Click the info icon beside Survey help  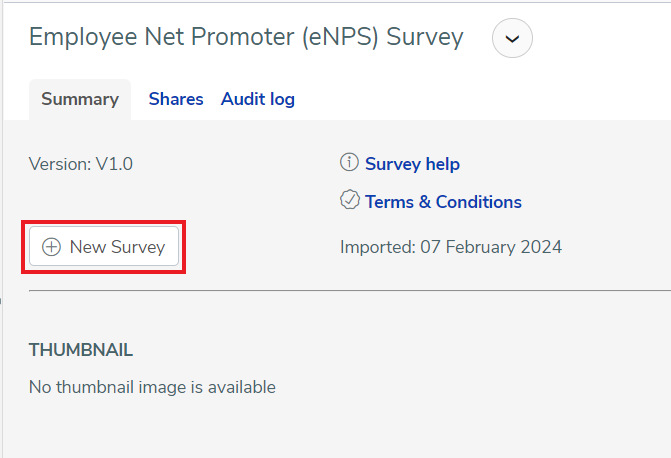(x=349, y=162)
